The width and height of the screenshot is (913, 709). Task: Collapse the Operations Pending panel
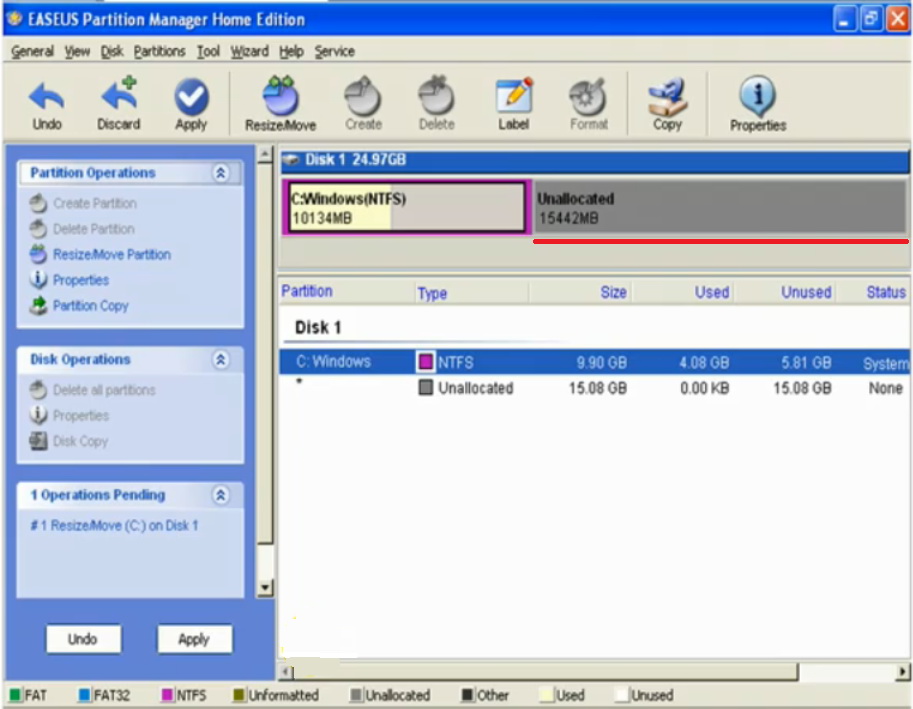pos(220,495)
